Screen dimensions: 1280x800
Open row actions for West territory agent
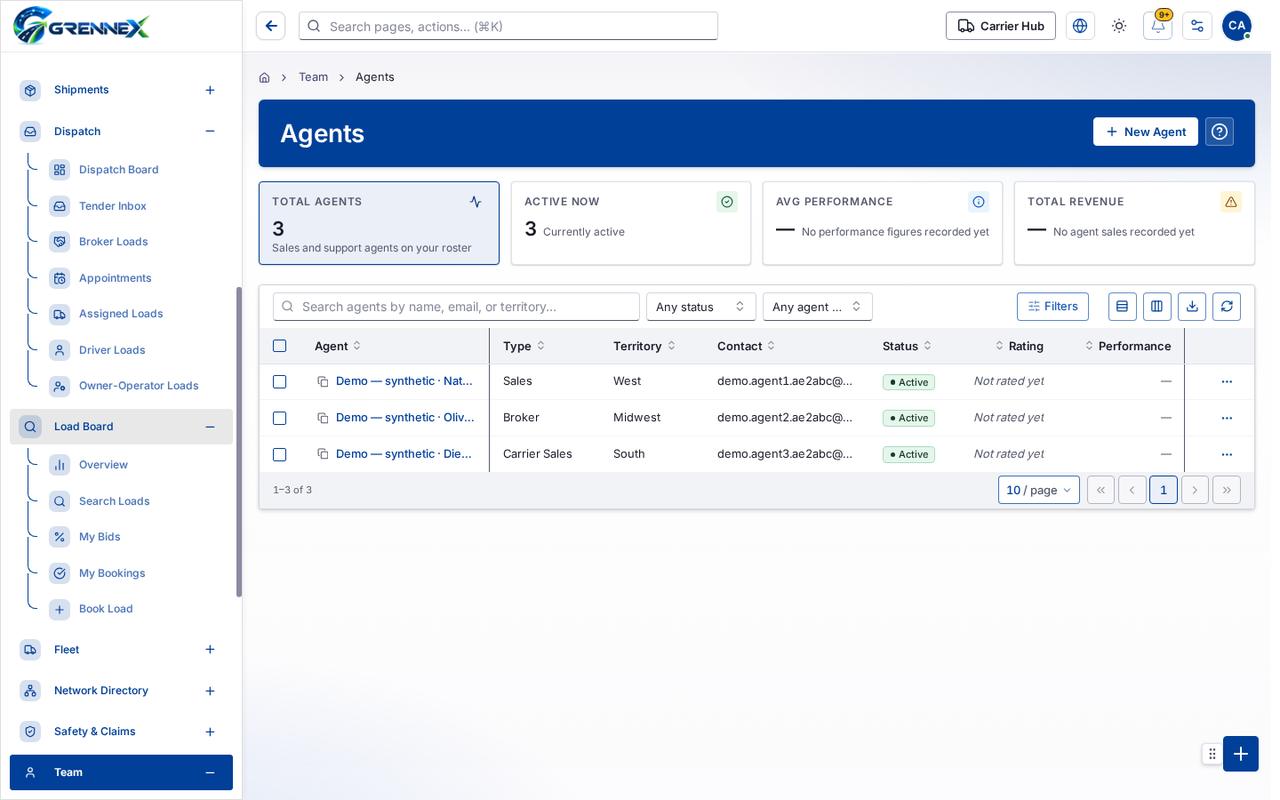[x=1227, y=382]
